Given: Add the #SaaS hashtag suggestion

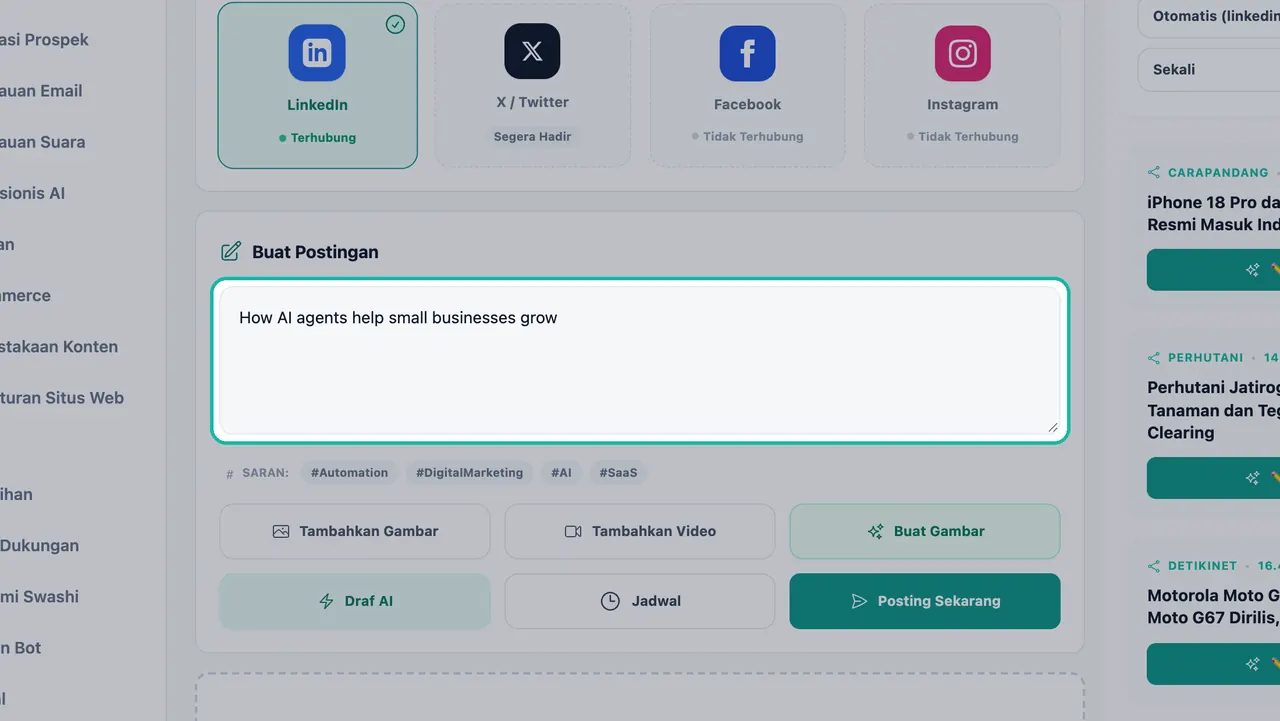Looking at the screenshot, I should [618, 473].
